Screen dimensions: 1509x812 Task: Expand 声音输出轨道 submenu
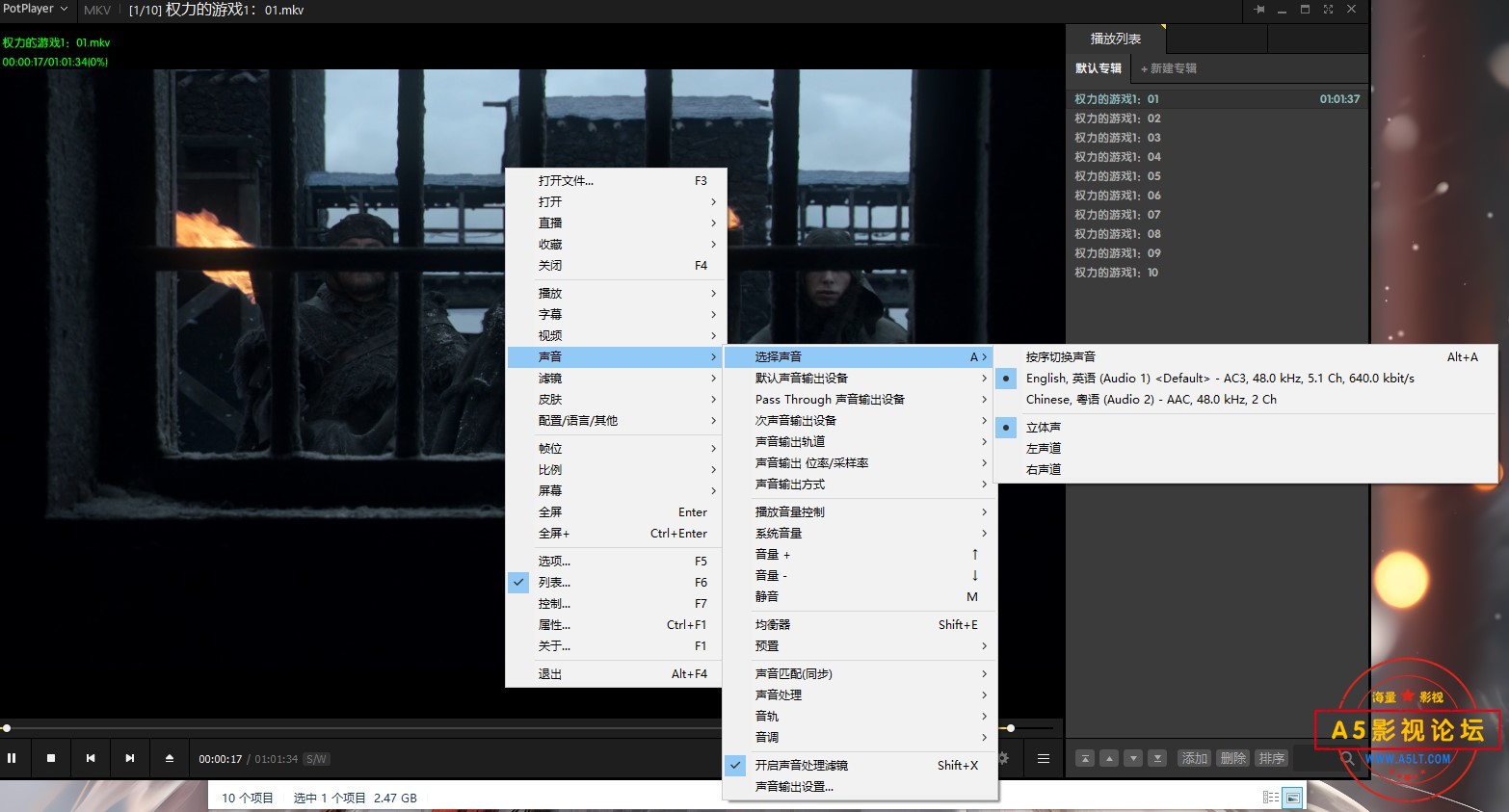860,442
